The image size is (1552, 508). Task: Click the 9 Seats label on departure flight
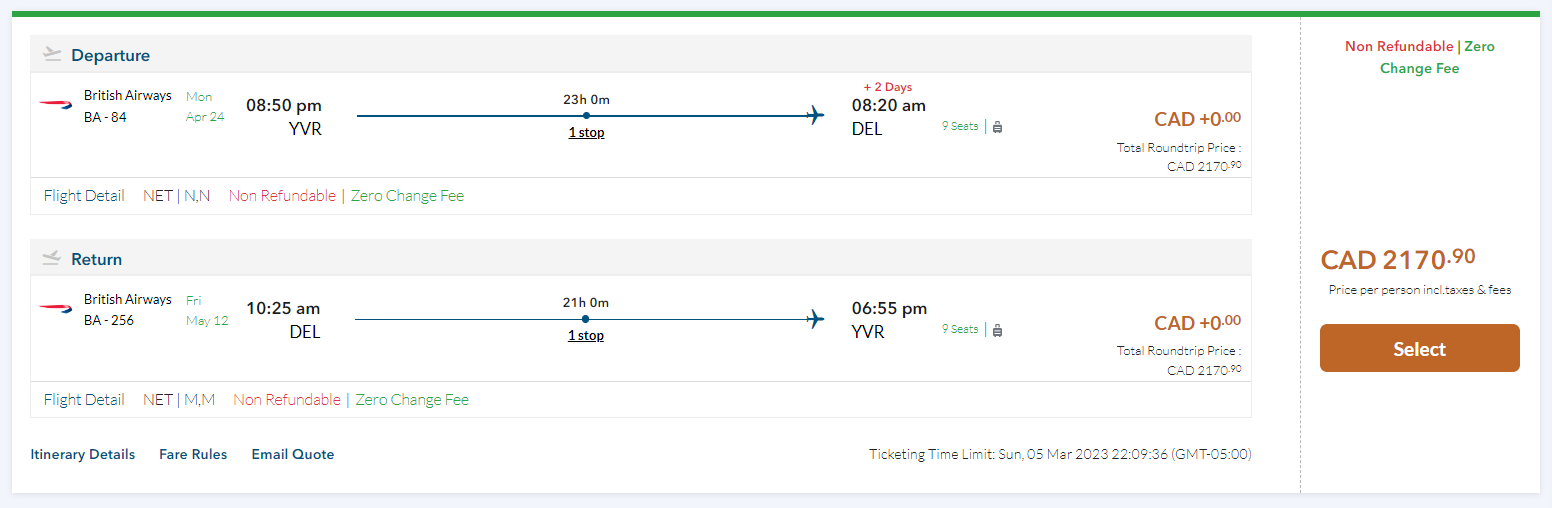tap(960, 126)
